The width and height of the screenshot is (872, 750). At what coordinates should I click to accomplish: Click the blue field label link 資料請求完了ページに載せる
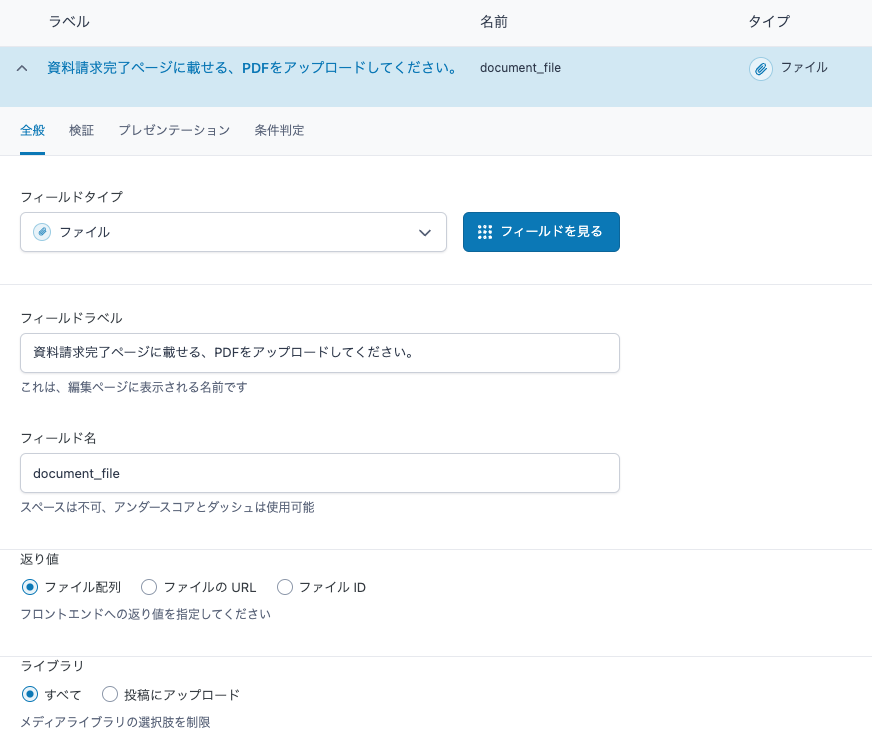tap(252, 68)
